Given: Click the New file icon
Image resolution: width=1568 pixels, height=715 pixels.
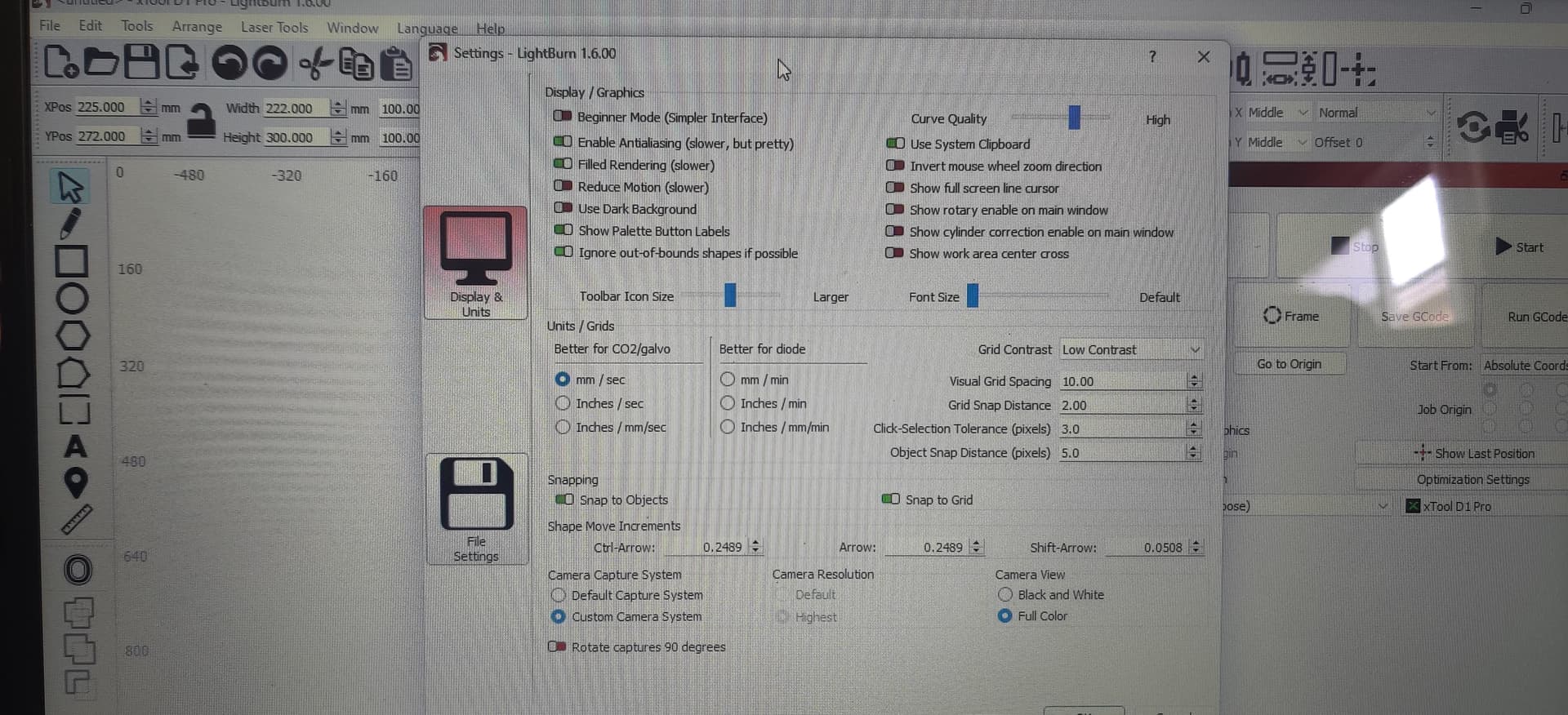Looking at the screenshot, I should point(61,62).
